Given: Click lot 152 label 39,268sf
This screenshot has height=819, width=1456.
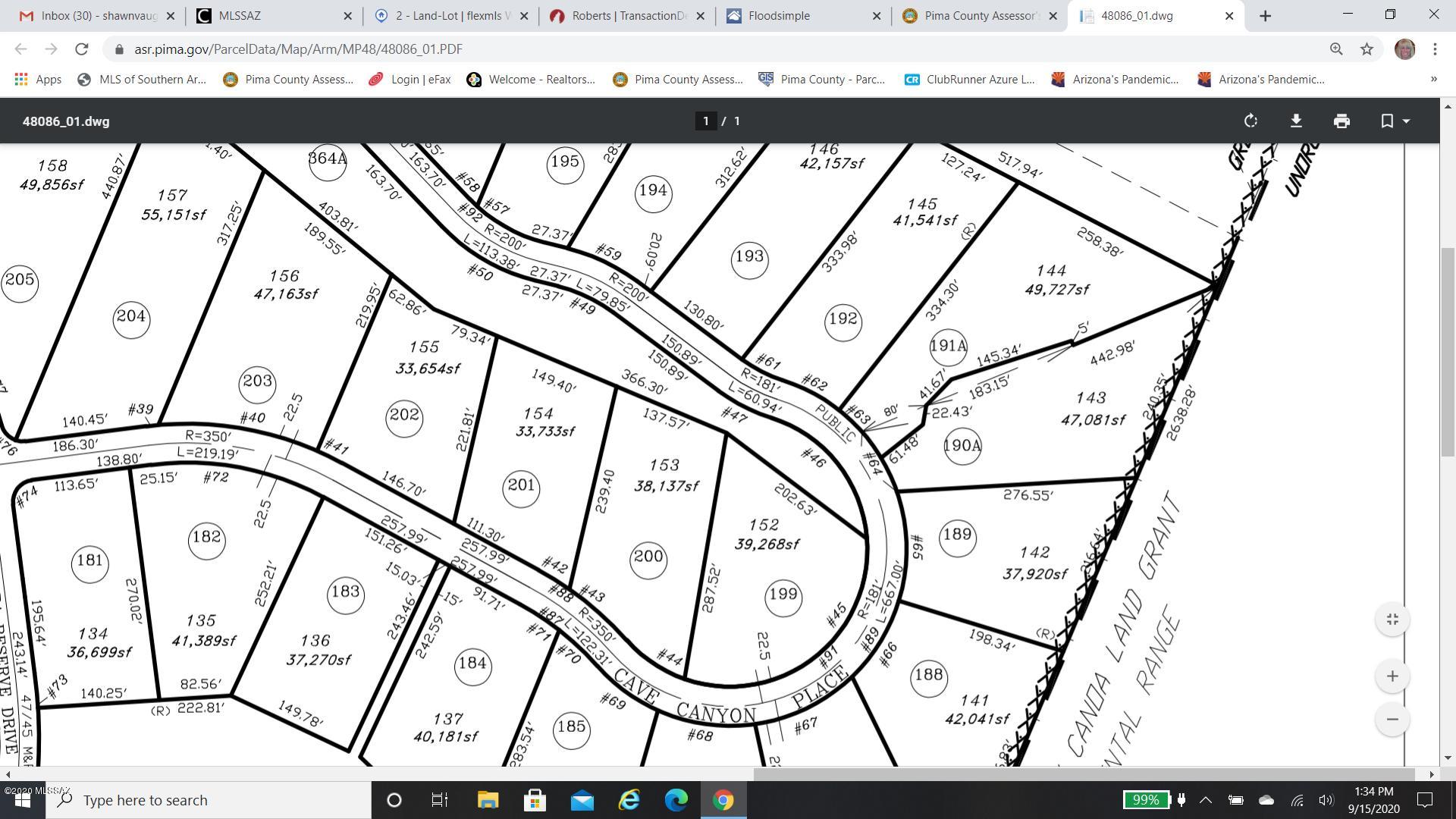Looking at the screenshot, I should (766, 544).
